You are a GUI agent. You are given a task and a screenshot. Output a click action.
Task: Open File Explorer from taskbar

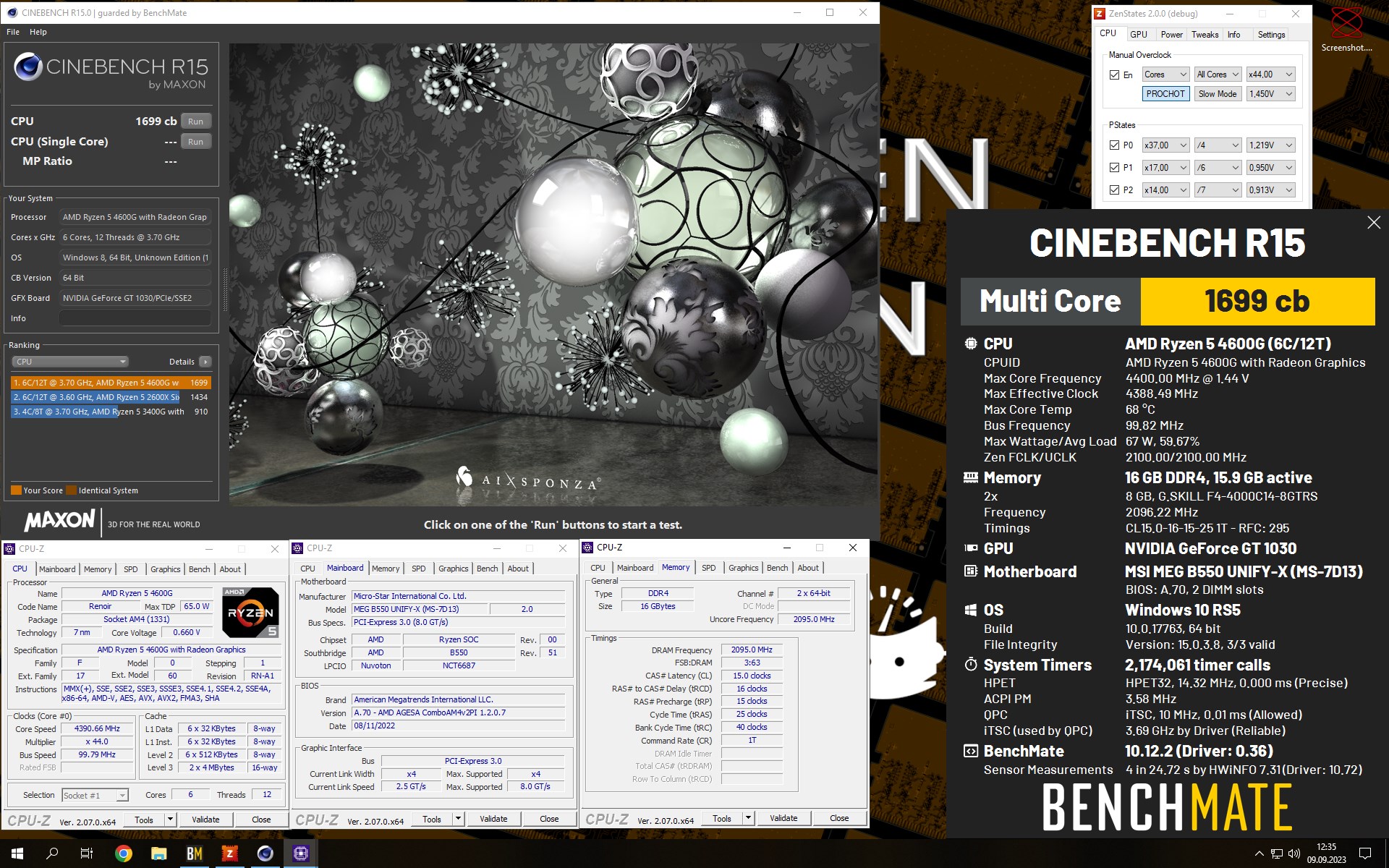coord(159,854)
